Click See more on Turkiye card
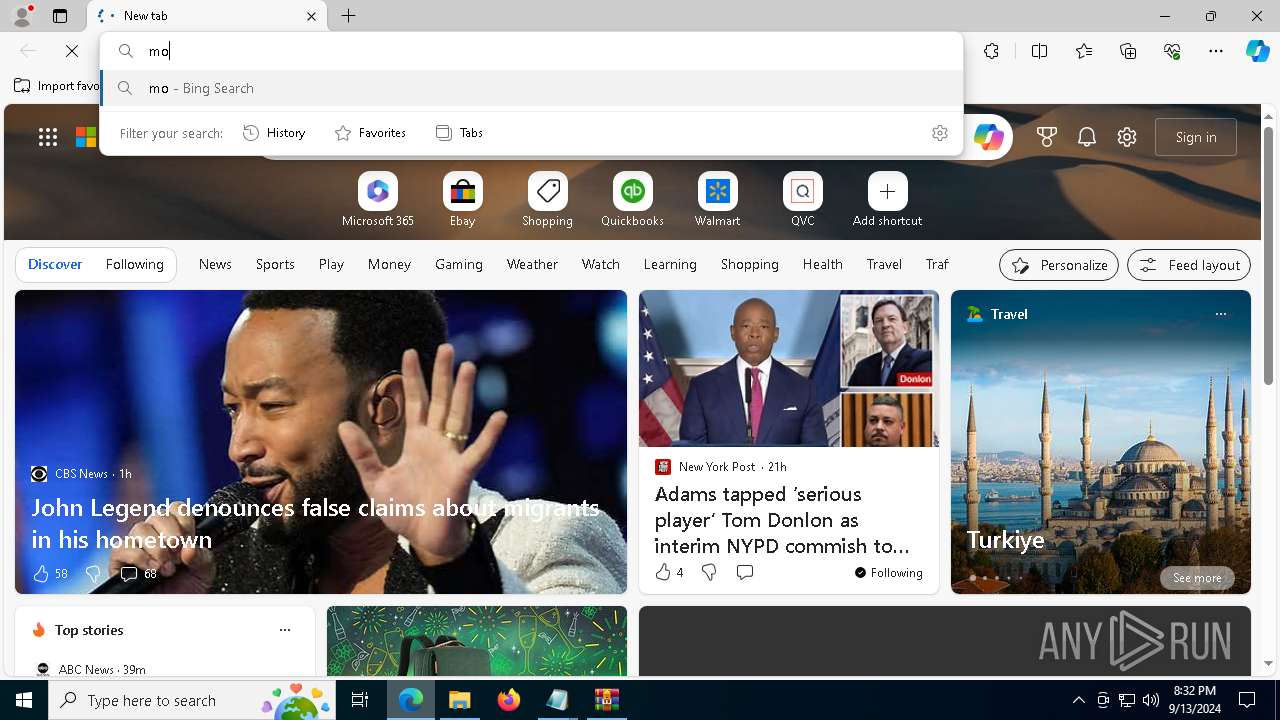The image size is (1280, 720). 1197,578
